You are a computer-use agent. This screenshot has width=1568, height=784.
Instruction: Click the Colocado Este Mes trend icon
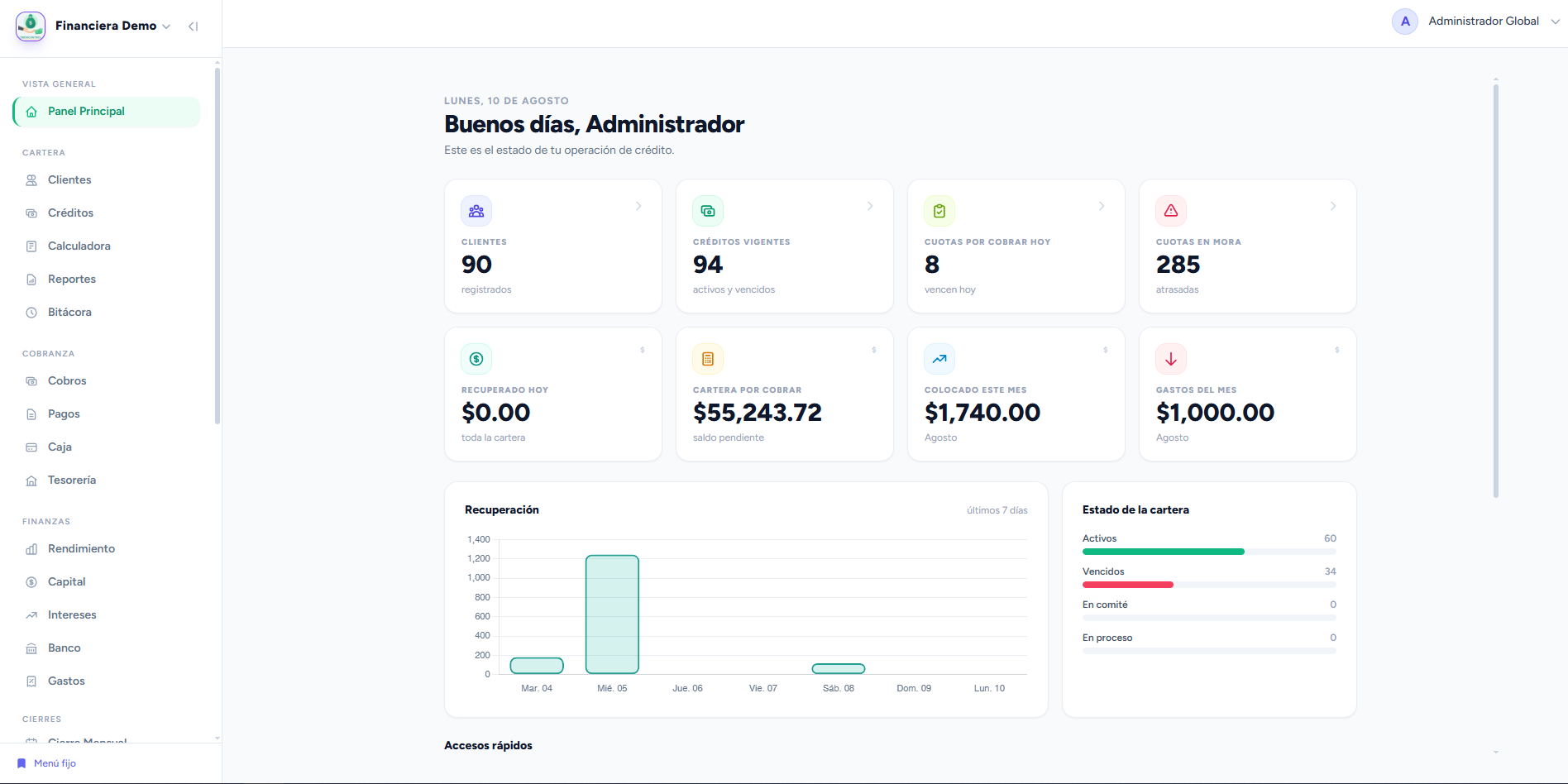939,359
